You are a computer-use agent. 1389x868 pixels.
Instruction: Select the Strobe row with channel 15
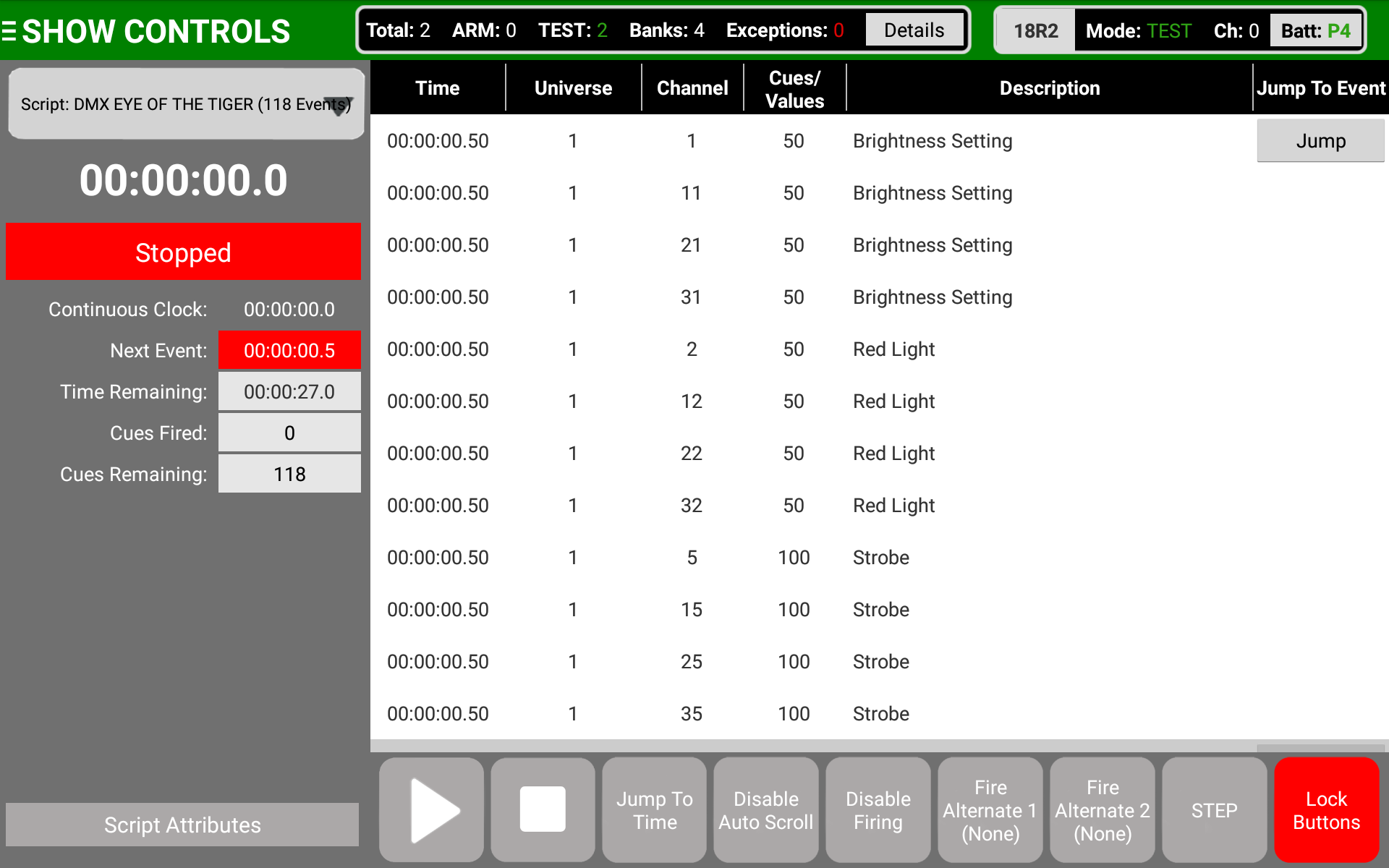(x=880, y=610)
